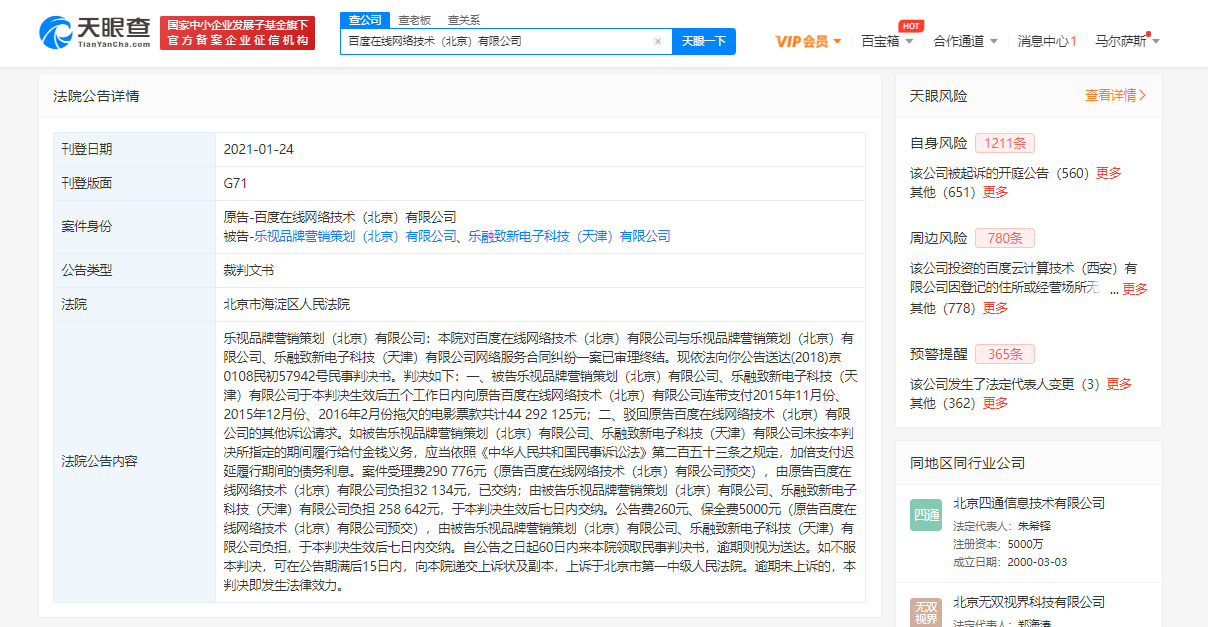
Task: Switch to the 查老板 search tab
Action: click(415, 19)
